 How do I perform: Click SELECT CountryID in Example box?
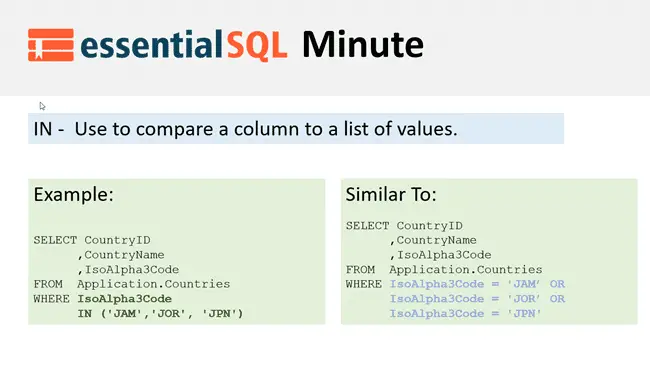[x=92, y=240]
